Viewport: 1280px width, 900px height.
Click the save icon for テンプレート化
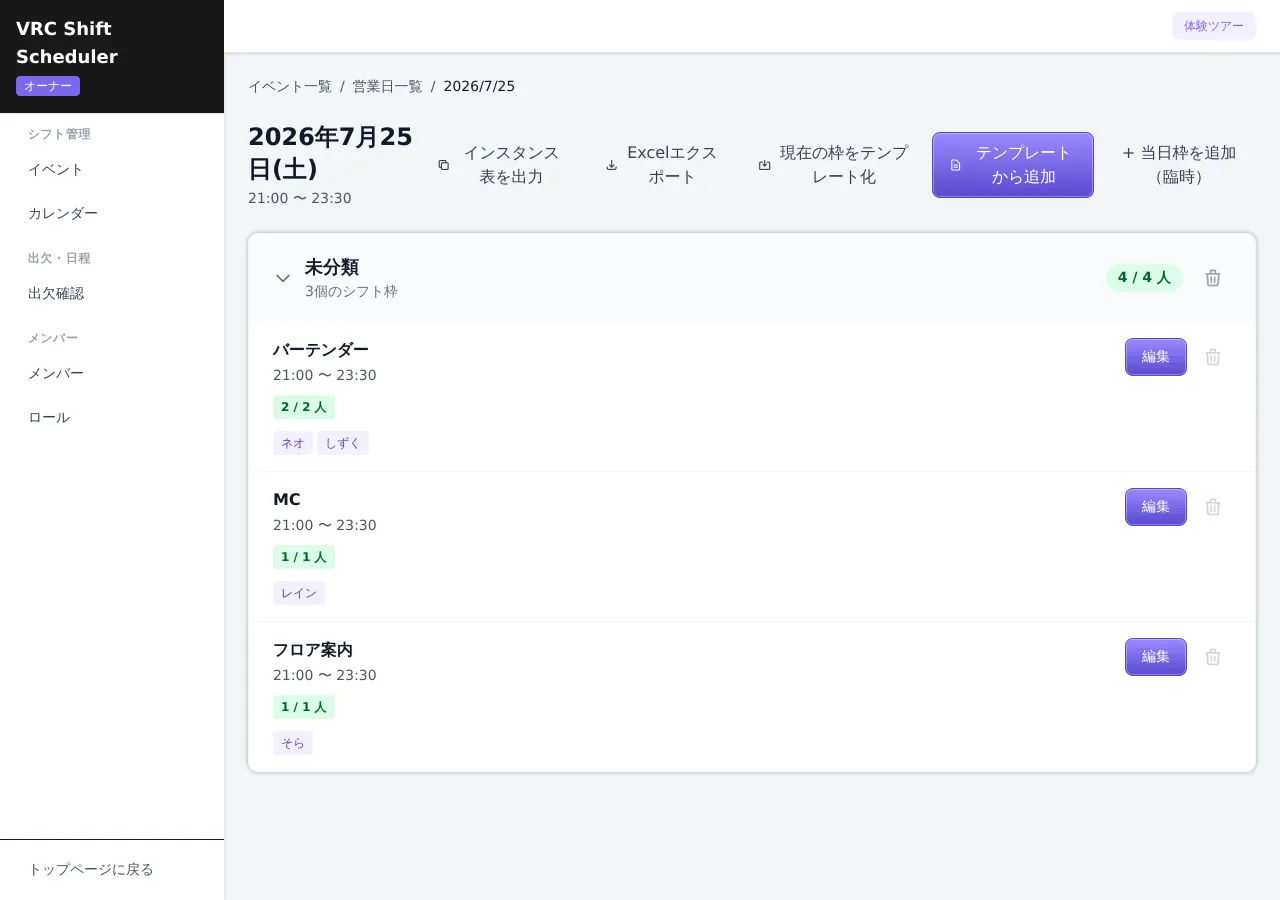[765, 165]
